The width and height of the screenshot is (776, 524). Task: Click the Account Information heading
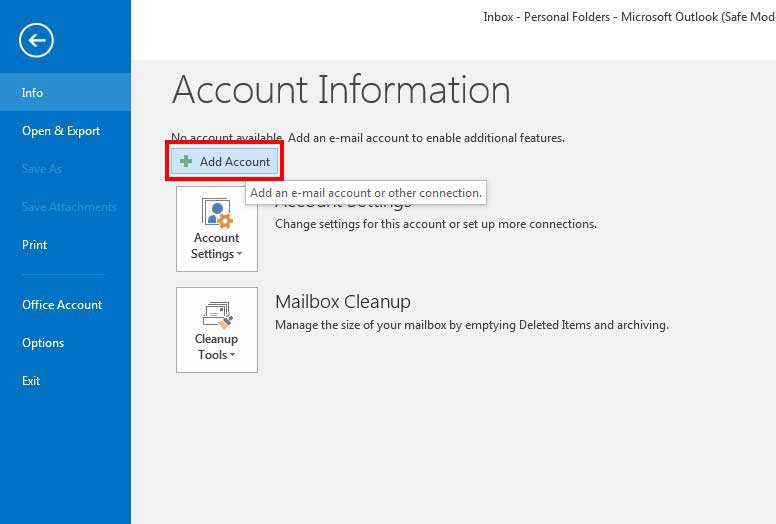click(341, 90)
